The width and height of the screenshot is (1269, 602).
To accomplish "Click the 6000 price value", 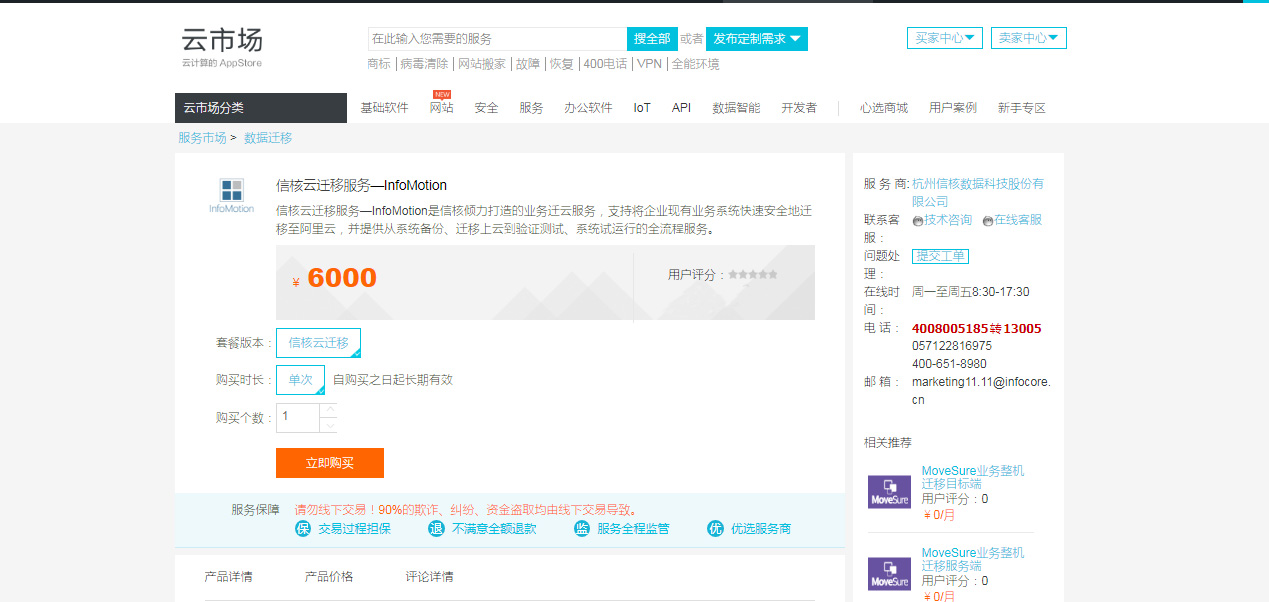I will coord(342,278).
